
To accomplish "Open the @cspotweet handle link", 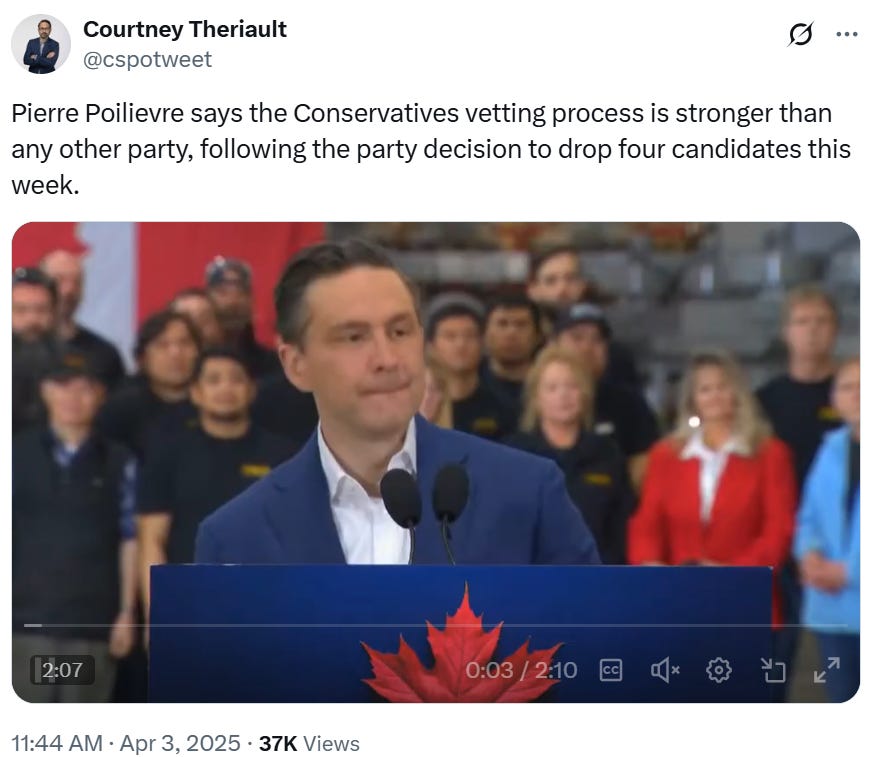I will pyautogui.click(x=148, y=60).
